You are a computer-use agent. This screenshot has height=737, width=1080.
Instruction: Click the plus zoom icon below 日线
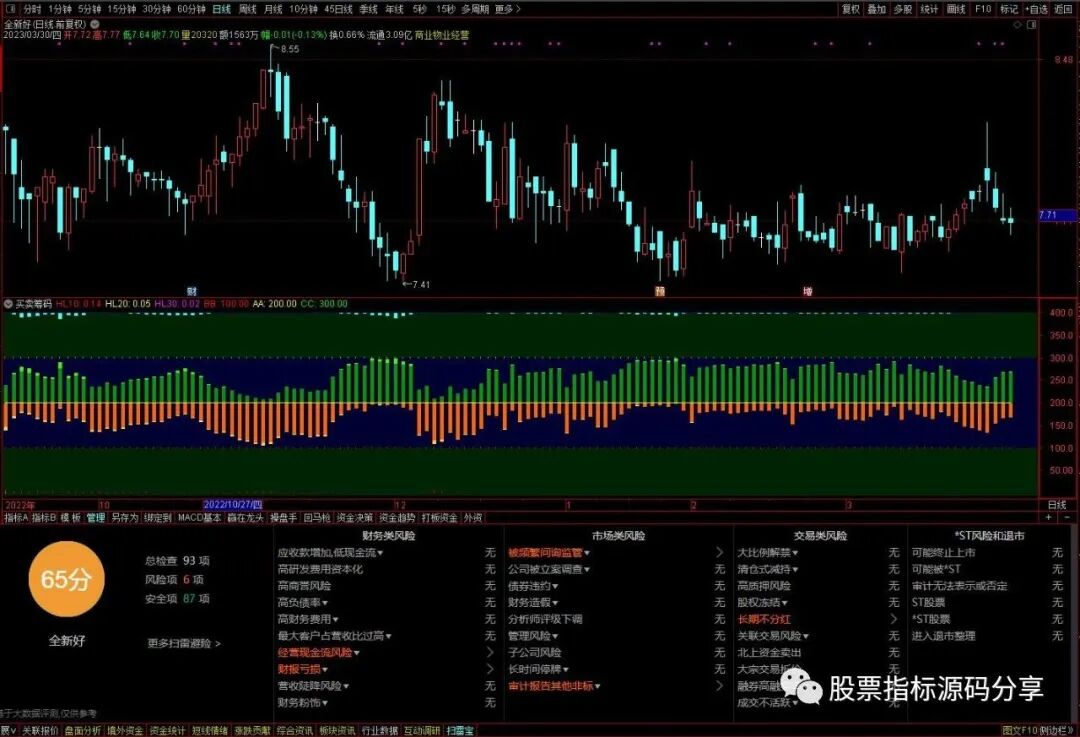[x=1049, y=517]
